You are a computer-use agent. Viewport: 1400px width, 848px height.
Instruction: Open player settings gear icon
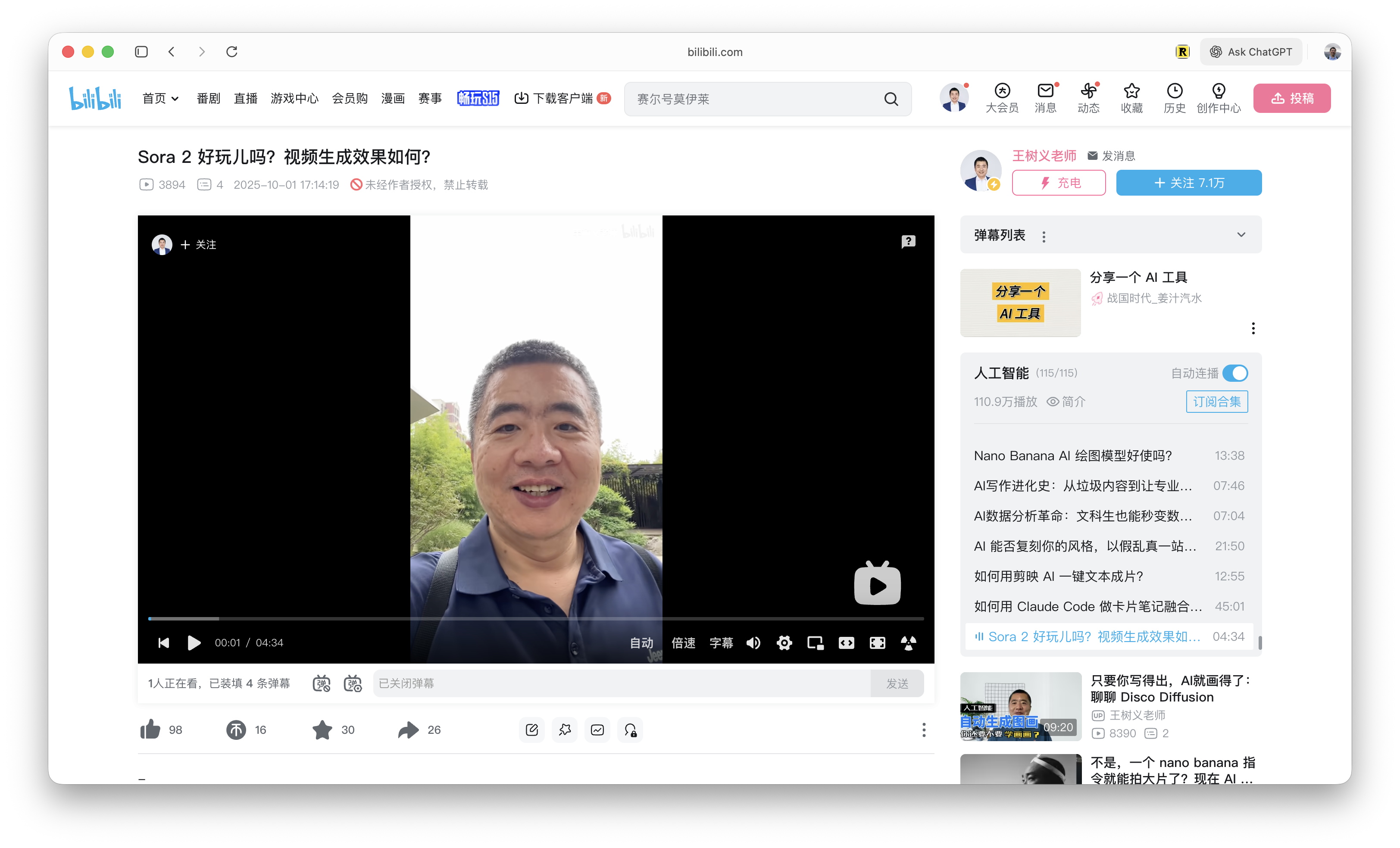[784, 642]
